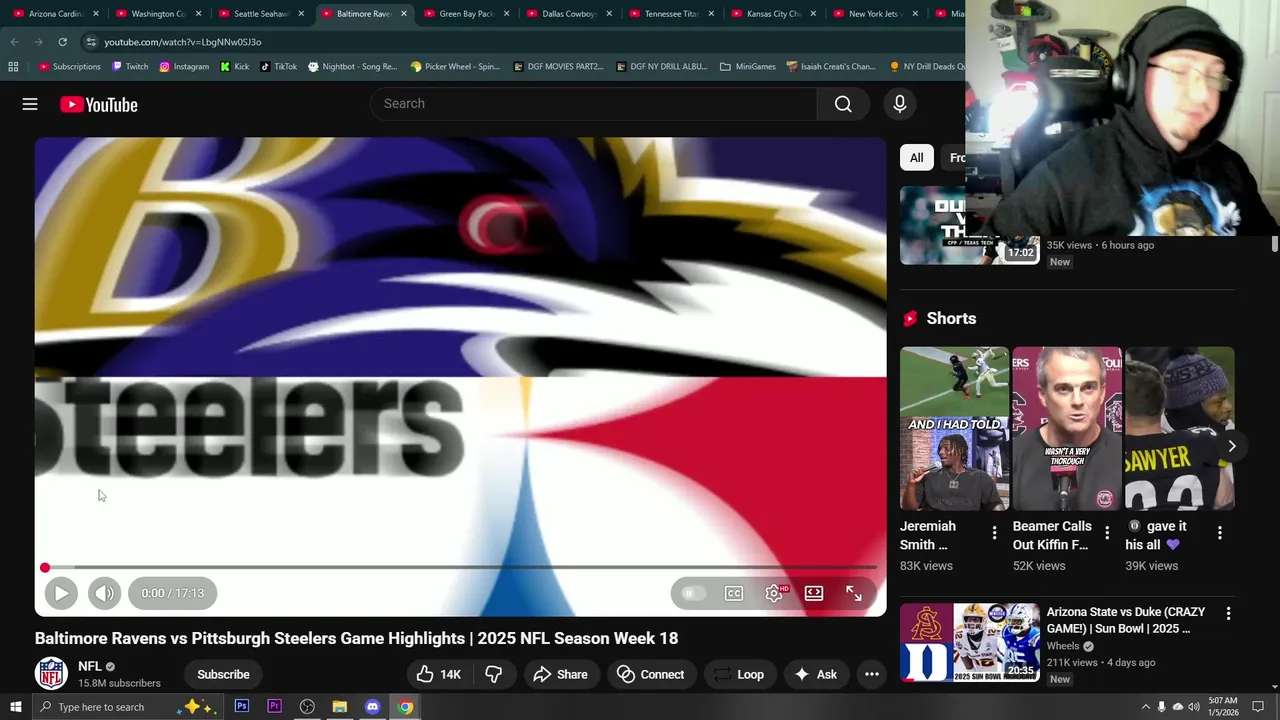Click the address bar URL
Screen dimensions: 1280x720
(x=183, y=42)
